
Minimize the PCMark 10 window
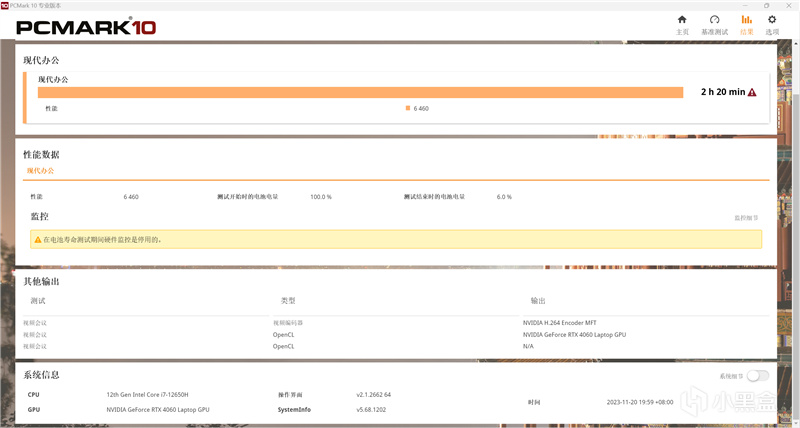pos(744,5)
